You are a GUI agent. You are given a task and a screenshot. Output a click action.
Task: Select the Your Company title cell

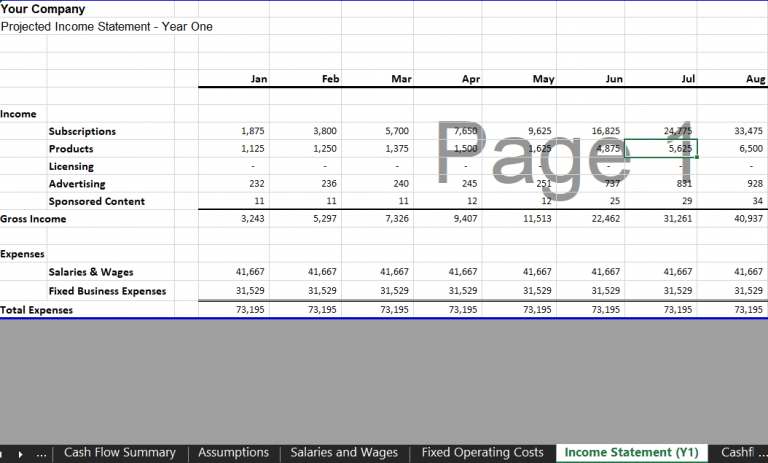[x=43, y=9]
